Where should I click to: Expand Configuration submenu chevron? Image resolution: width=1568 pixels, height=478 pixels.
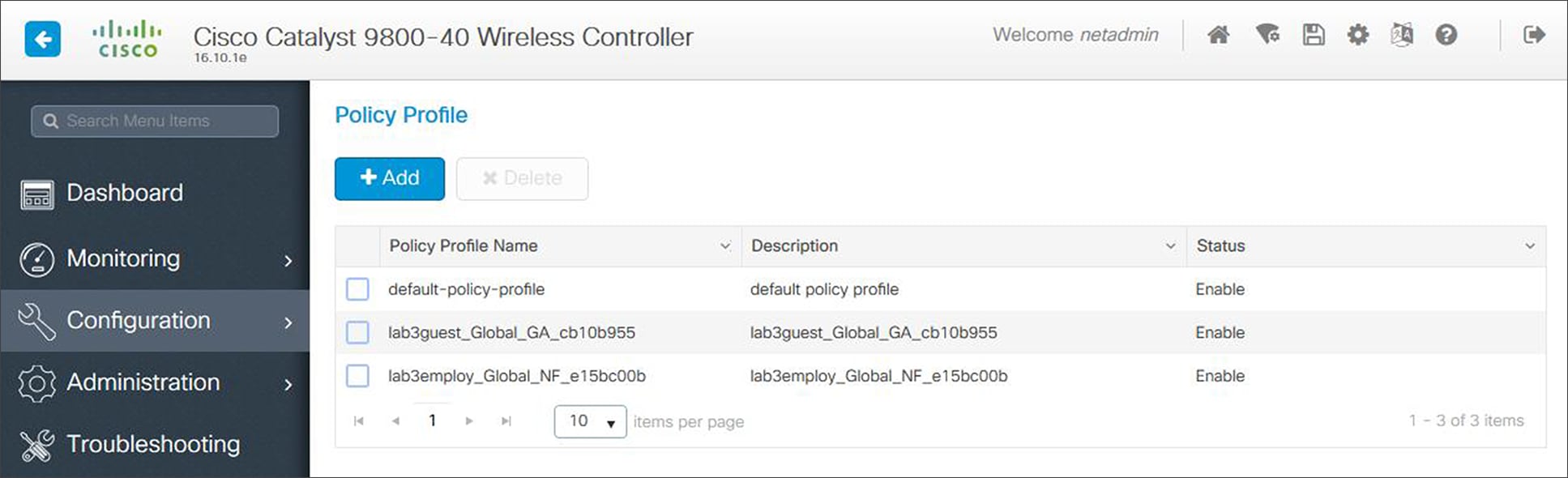(x=288, y=322)
